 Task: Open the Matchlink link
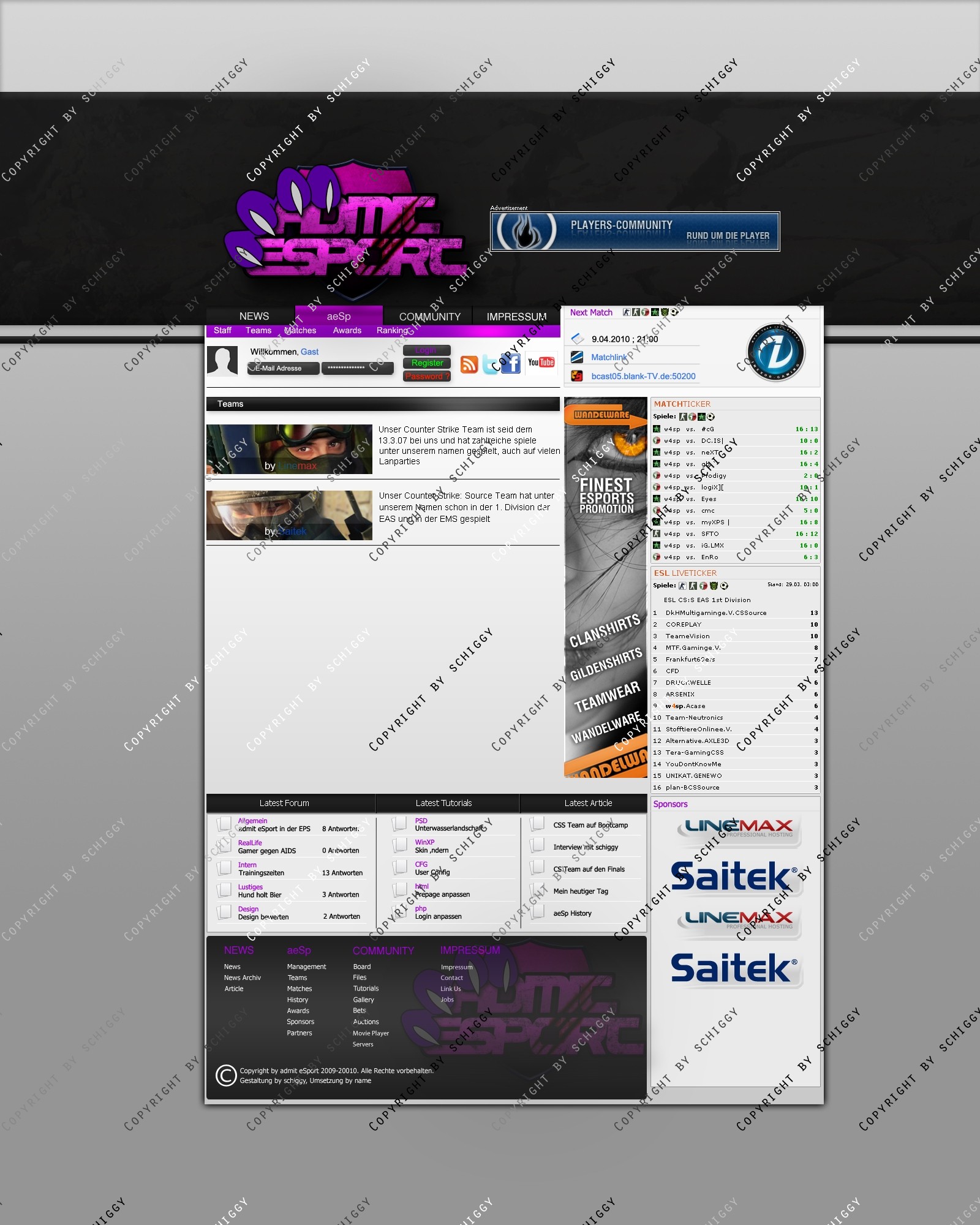point(608,357)
